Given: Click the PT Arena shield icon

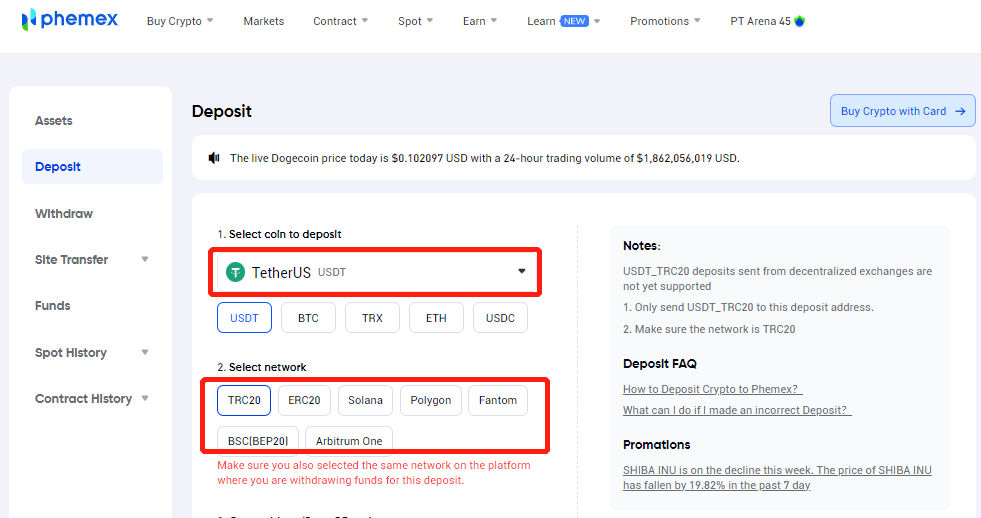Looking at the screenshot, I should (x=799, y=21).
